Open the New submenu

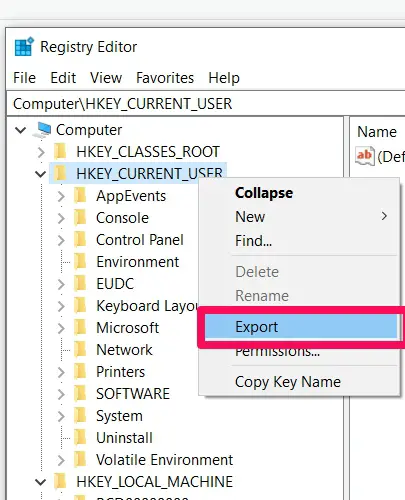299,217
